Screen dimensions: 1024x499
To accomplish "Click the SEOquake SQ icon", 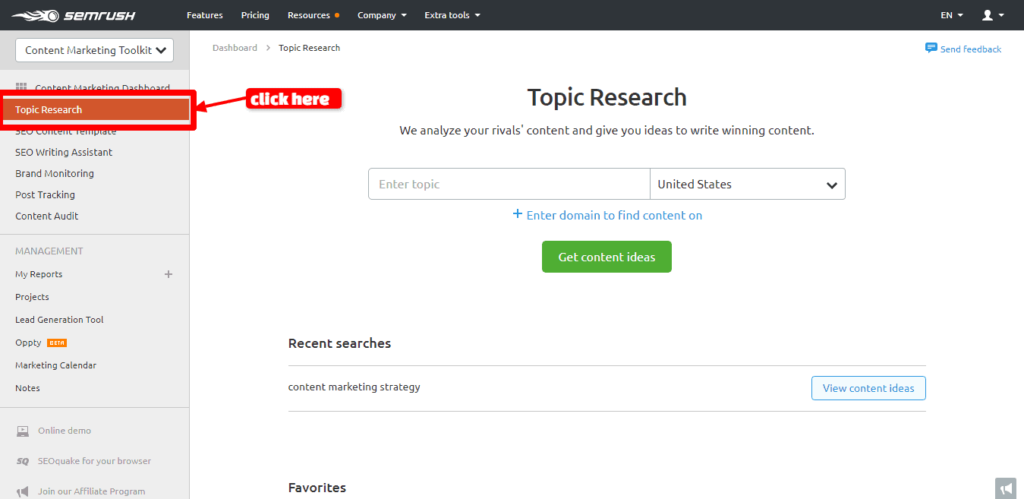I will click(23, 461).
